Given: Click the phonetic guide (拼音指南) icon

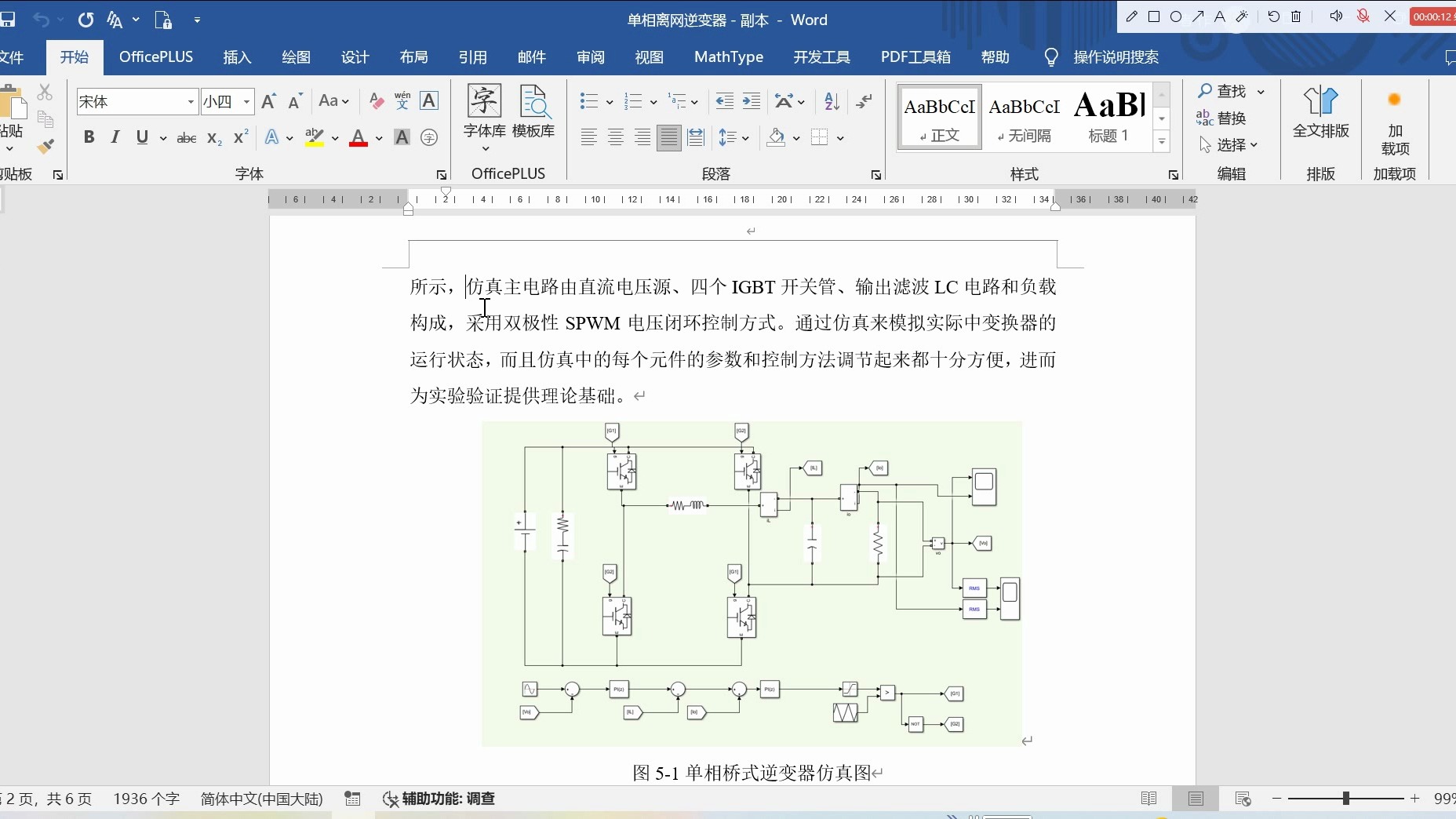Looking at the screenshot, I should coord(401,101).
